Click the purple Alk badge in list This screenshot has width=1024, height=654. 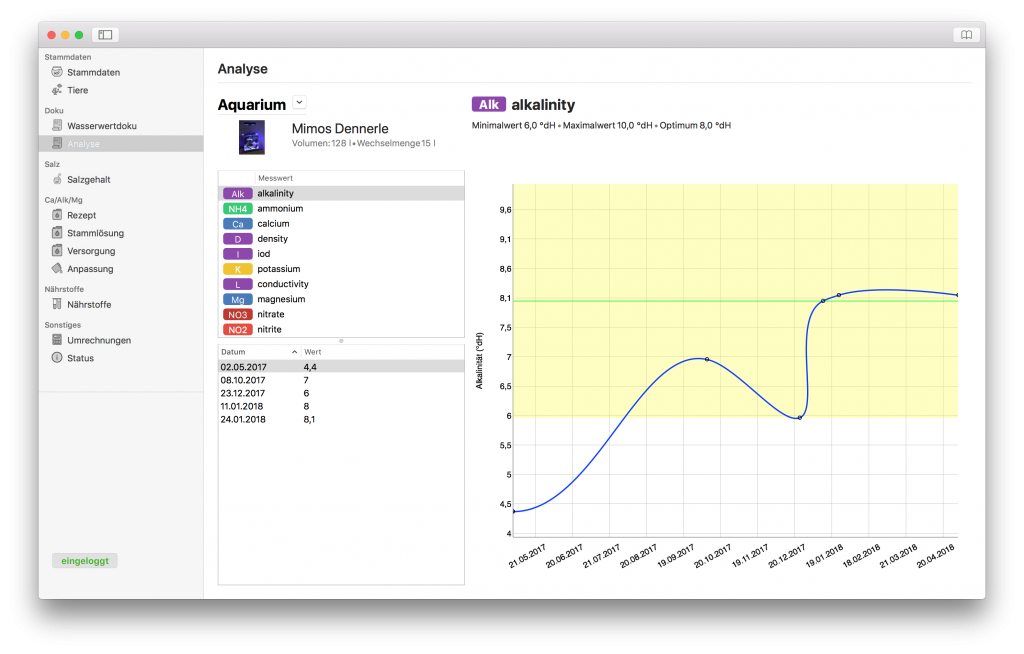point(237,193)
